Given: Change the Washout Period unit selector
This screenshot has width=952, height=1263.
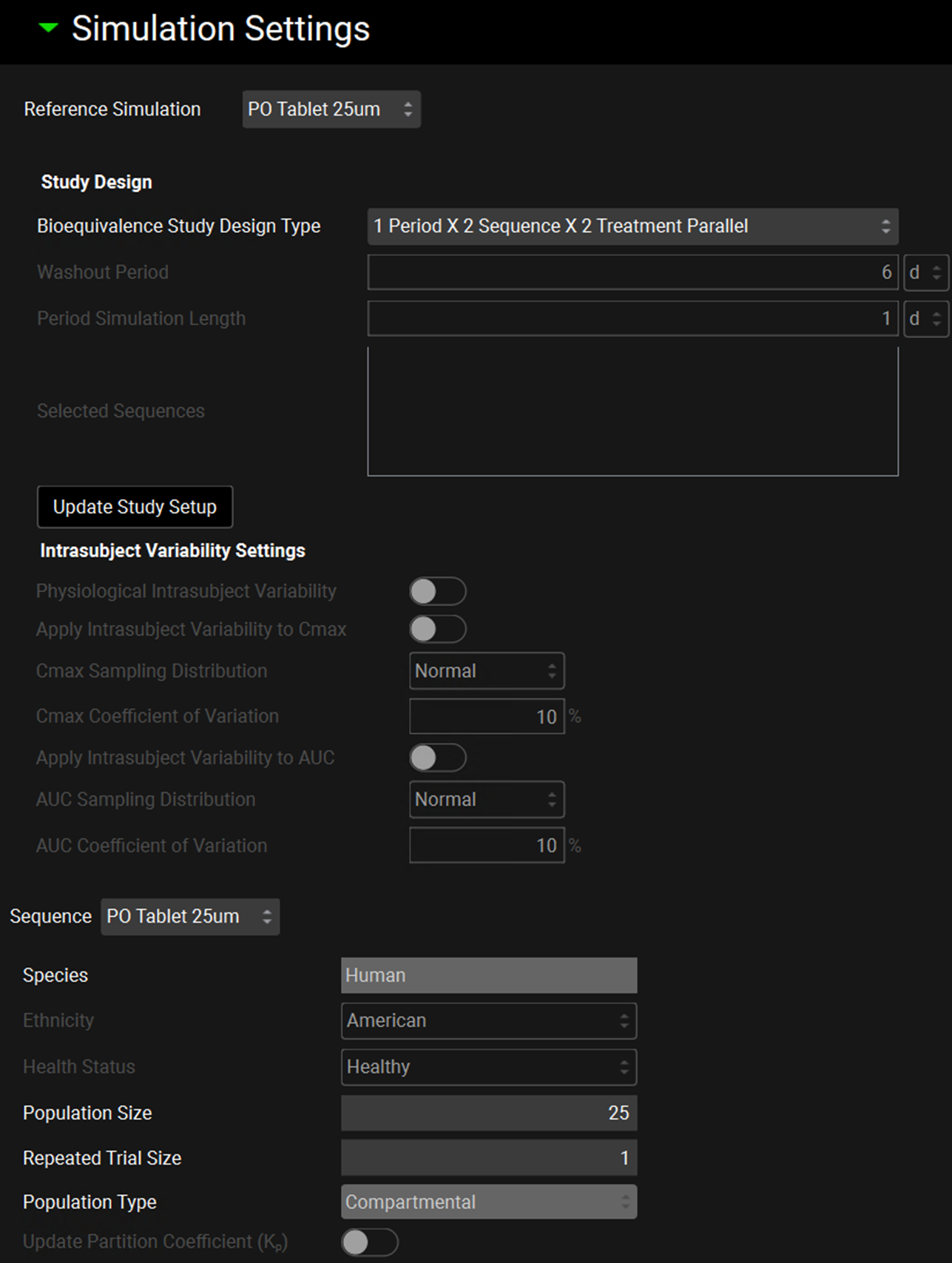Looking at the screenshot, I should [x=925, y=272].
